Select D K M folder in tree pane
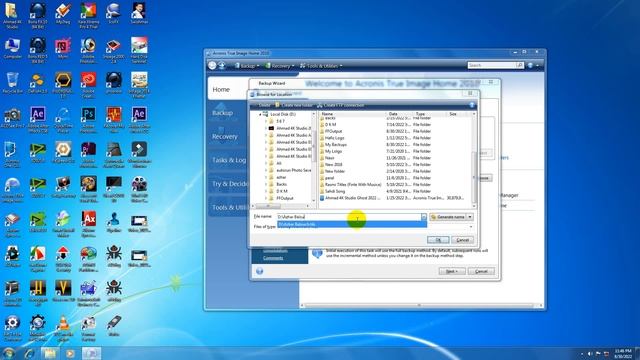This screenshot has width=640, height=360. click(x=282, y=191)
